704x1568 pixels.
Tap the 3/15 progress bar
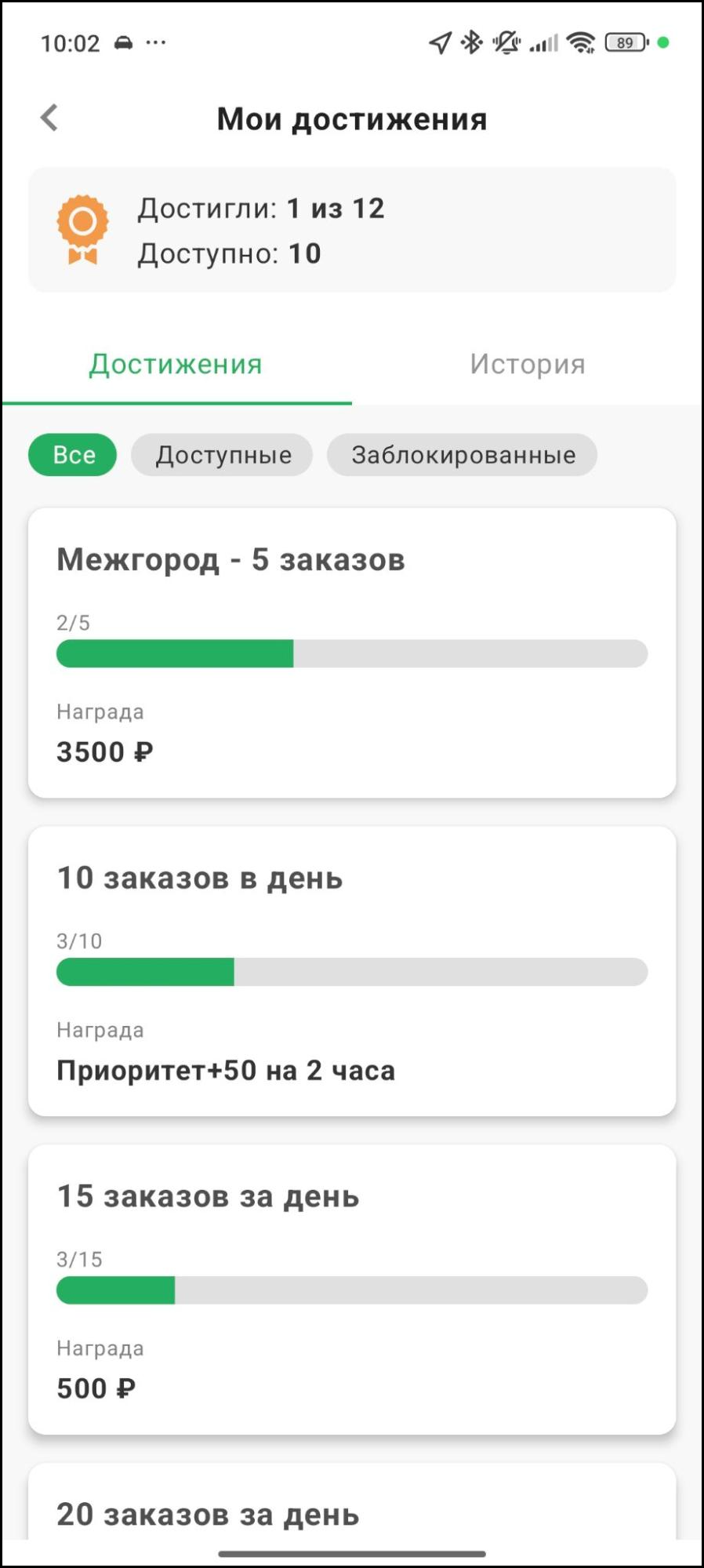[x=352, y=1290]
